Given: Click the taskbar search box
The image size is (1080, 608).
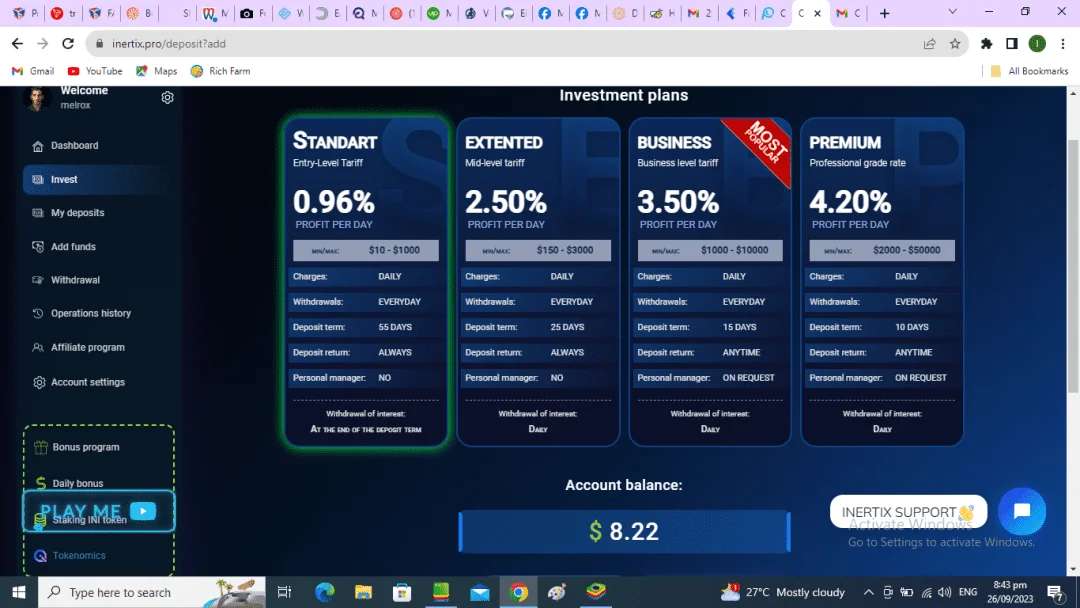Looking at the screenshot, I should (152, 592).
